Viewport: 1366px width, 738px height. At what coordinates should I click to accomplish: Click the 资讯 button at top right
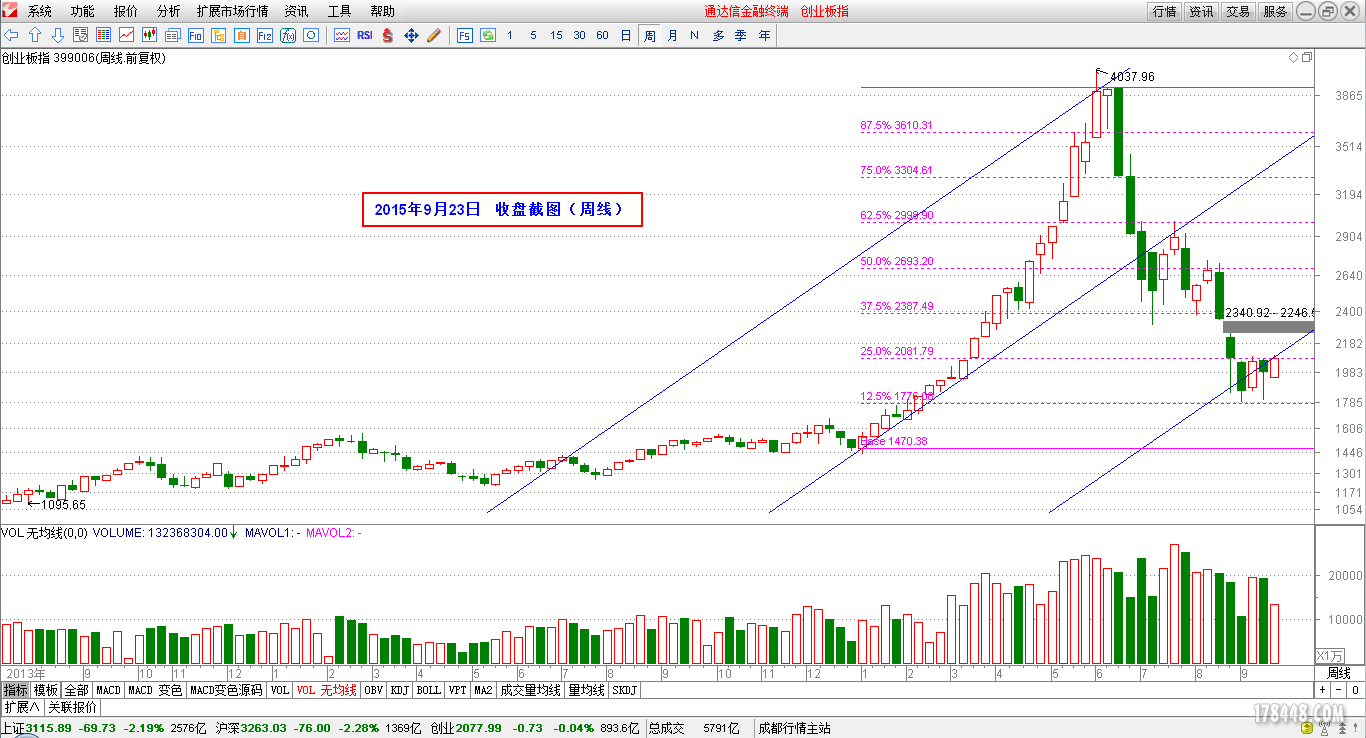pyautogui.click(x=1201, y=11)
